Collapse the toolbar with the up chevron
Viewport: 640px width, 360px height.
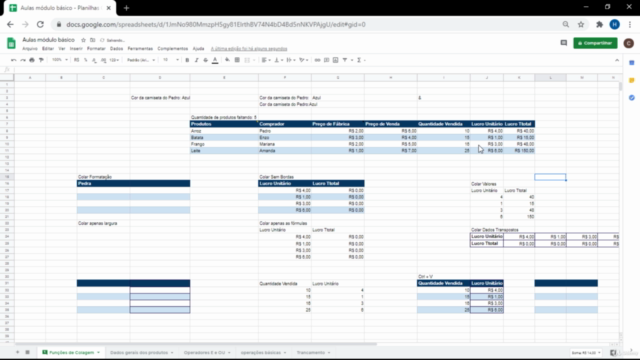[x=617, y=60]
